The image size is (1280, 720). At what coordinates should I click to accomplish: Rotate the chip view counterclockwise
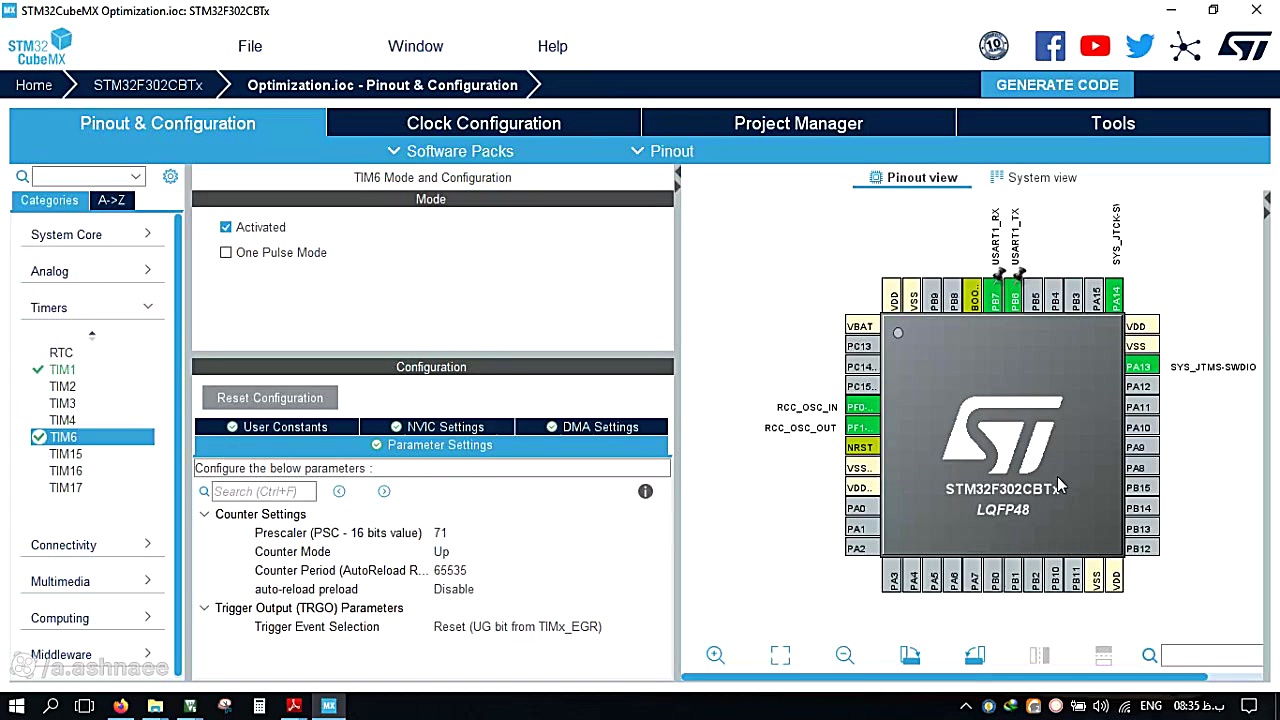point(975,655)
